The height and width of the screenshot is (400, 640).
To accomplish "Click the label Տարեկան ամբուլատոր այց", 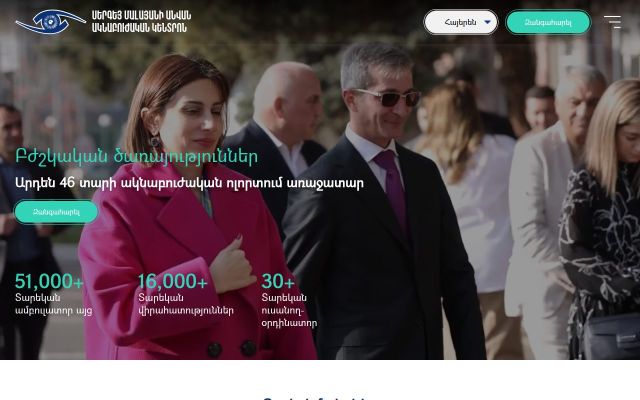I will [x=53, y=304].
